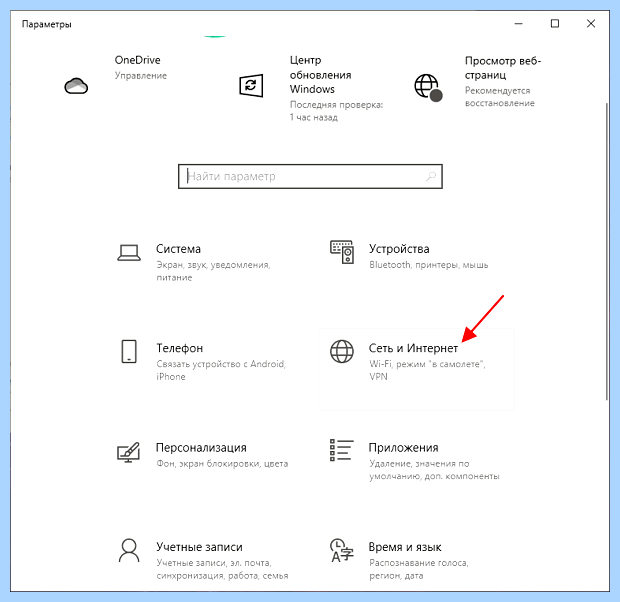Click the Последняя проверка: 1 час назад text

pos(336,111)
